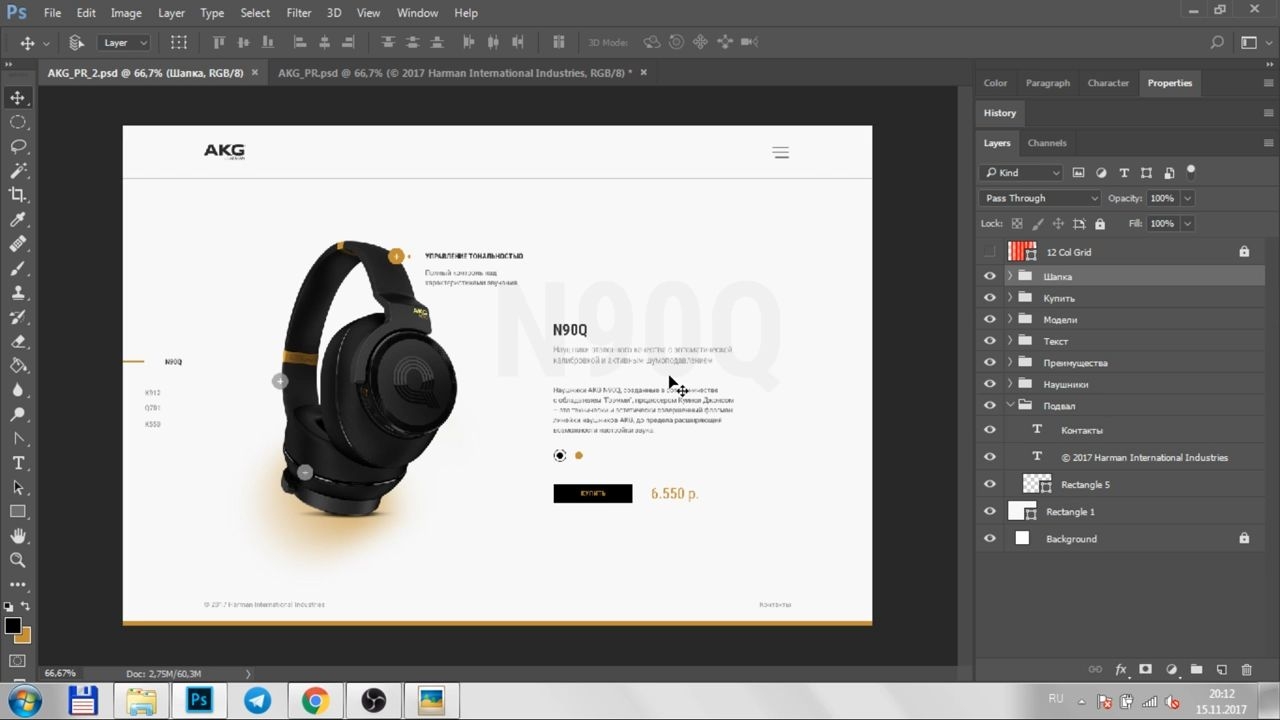This screenshot has width=1280, height=720.
Task: Turn layer filtering on or off
Action: pos(1191,172)
